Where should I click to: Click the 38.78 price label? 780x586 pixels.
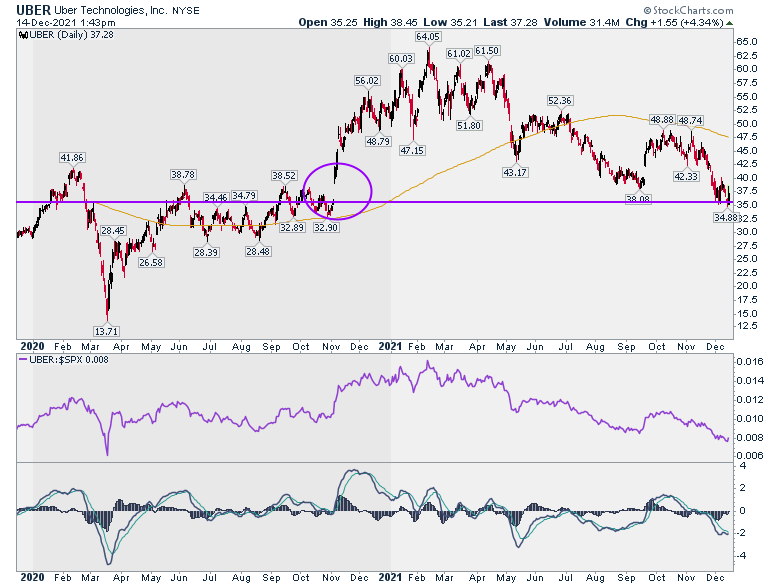pyautogui.click(x=183, y=175)
